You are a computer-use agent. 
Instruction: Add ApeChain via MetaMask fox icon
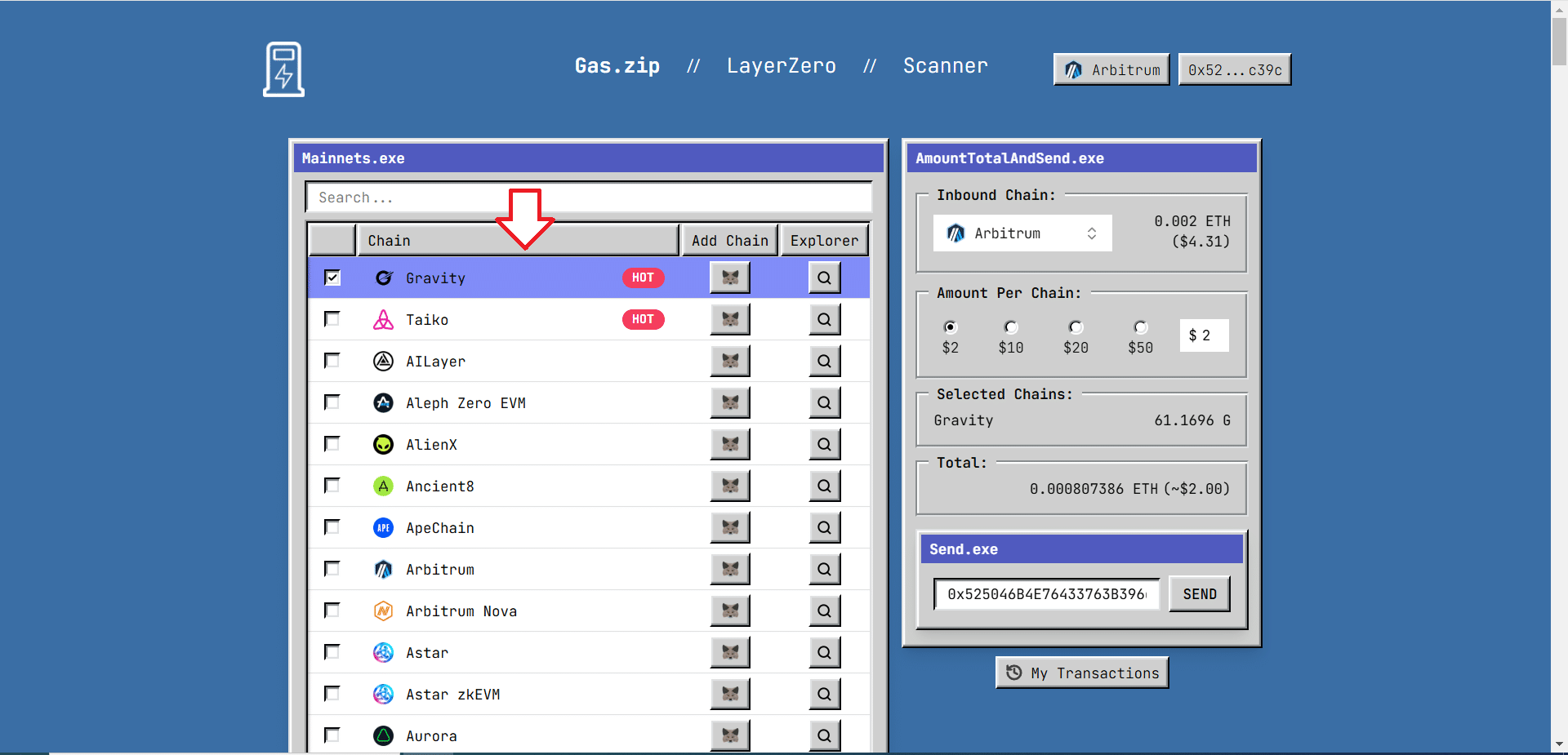(730, 527)
